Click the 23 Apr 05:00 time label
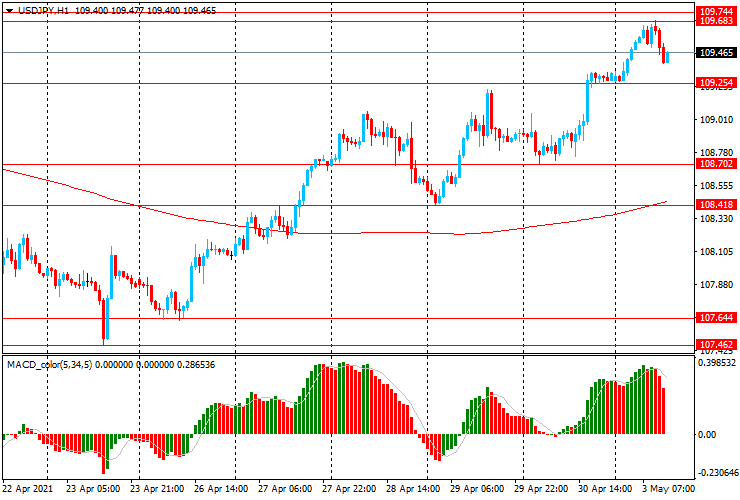 point(92,488)
